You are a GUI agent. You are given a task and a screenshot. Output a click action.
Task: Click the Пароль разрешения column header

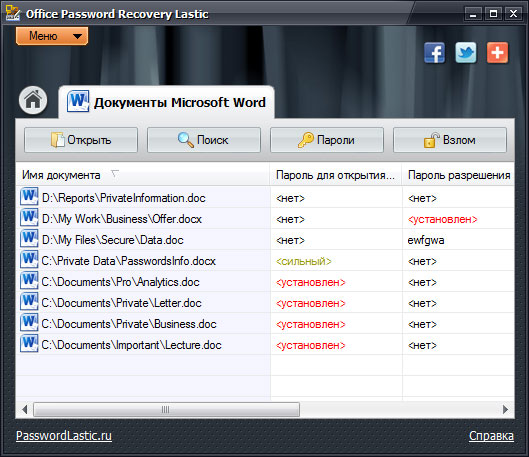pyautogui.click(x=458, y=175)
